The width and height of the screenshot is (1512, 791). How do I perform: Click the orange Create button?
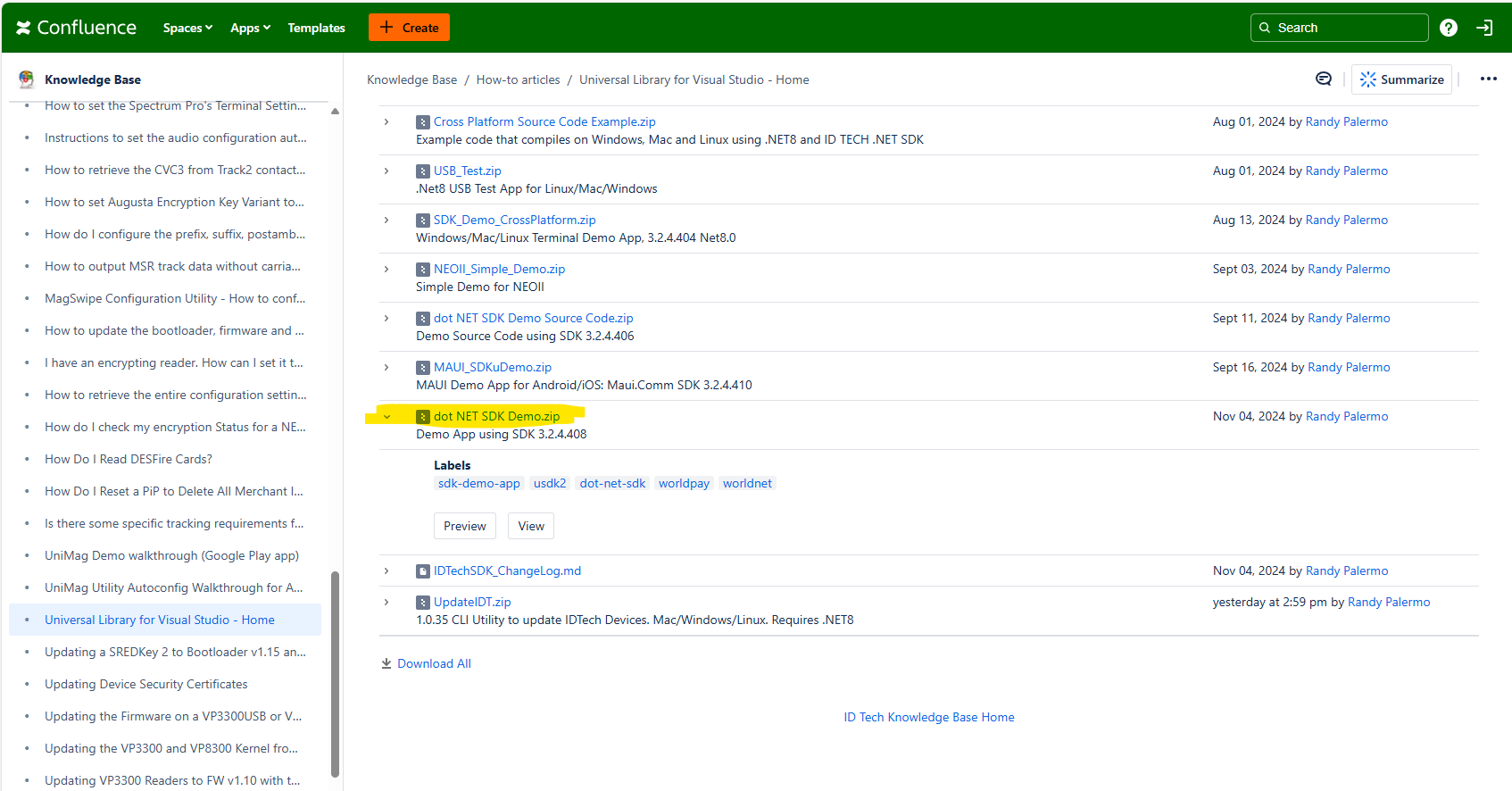(409, 28)
